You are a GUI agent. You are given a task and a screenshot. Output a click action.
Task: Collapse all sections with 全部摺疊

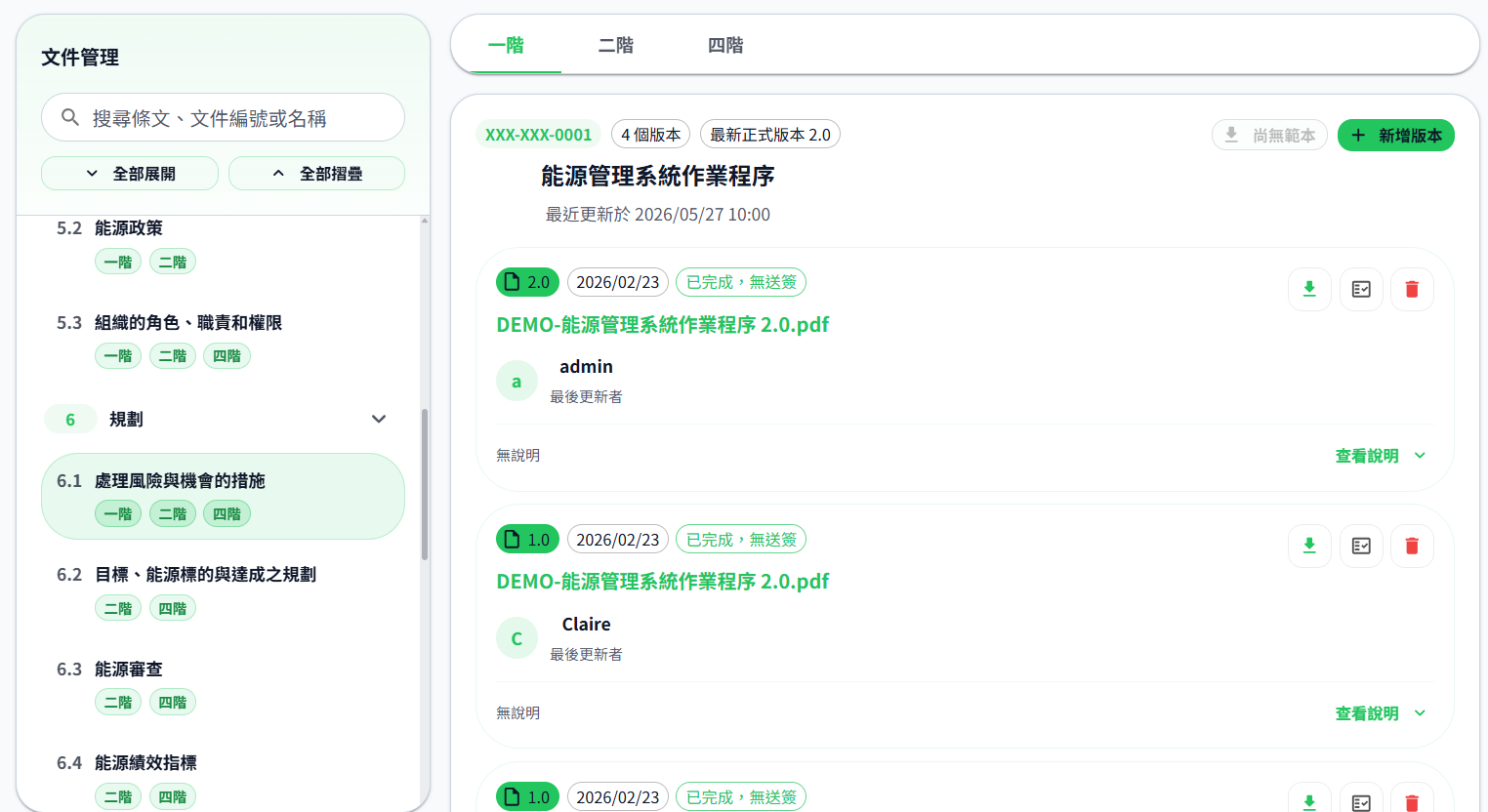click(x=316, y=174)
